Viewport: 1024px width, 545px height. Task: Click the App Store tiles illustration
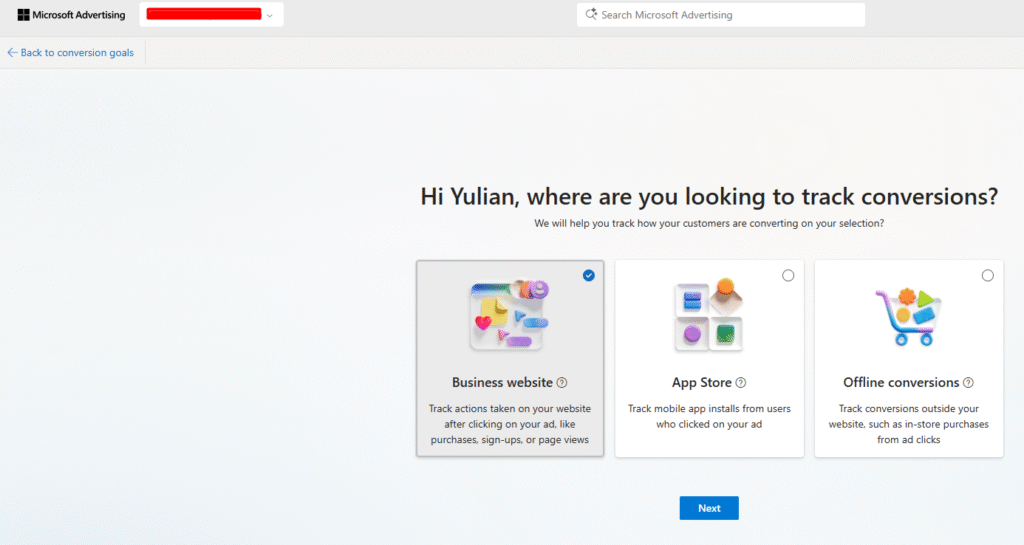pyautogui.click(x=709, y=315)
